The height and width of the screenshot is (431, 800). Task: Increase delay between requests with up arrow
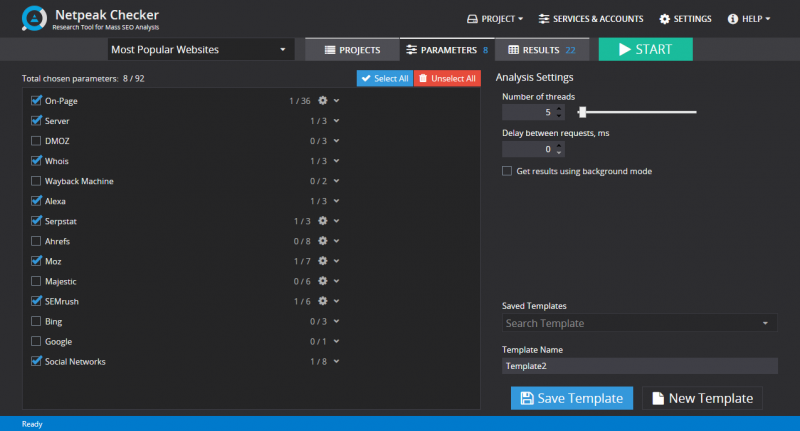point(559,145)
